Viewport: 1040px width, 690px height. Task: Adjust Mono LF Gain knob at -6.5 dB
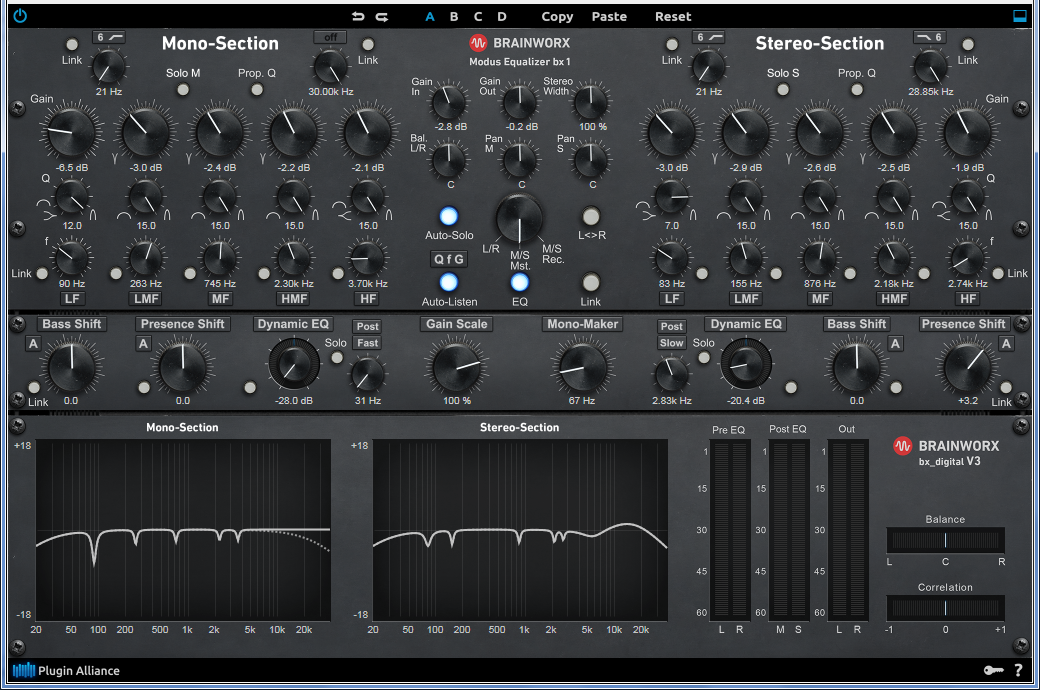[x=70, y=133]
